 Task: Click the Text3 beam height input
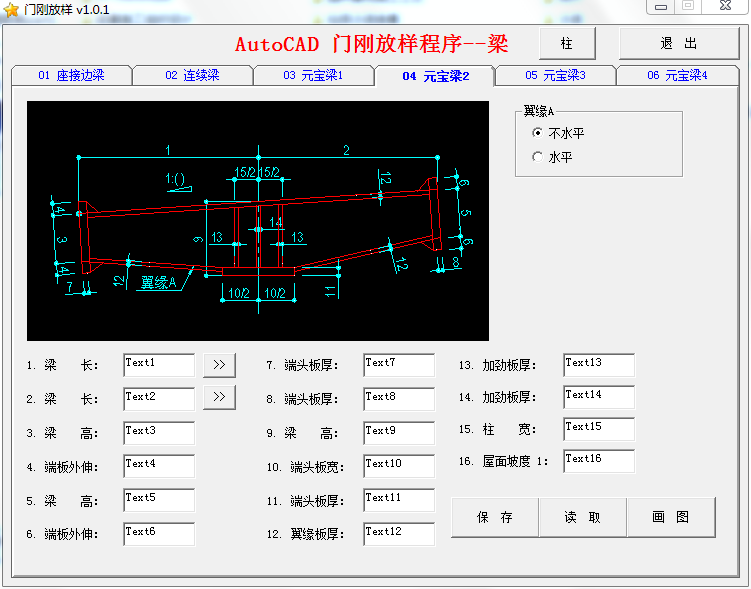159,433
